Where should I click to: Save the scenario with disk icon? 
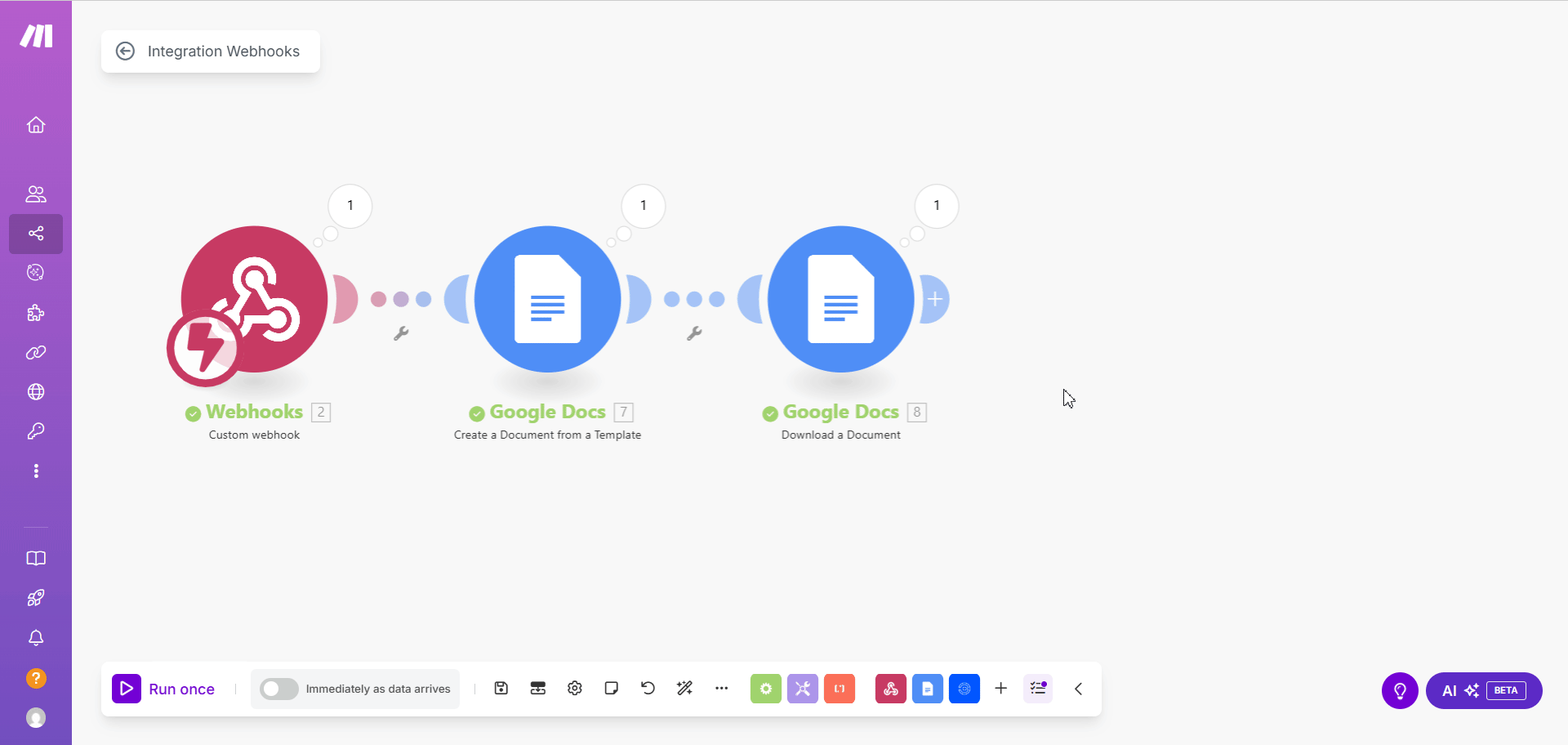coord(501,689)
